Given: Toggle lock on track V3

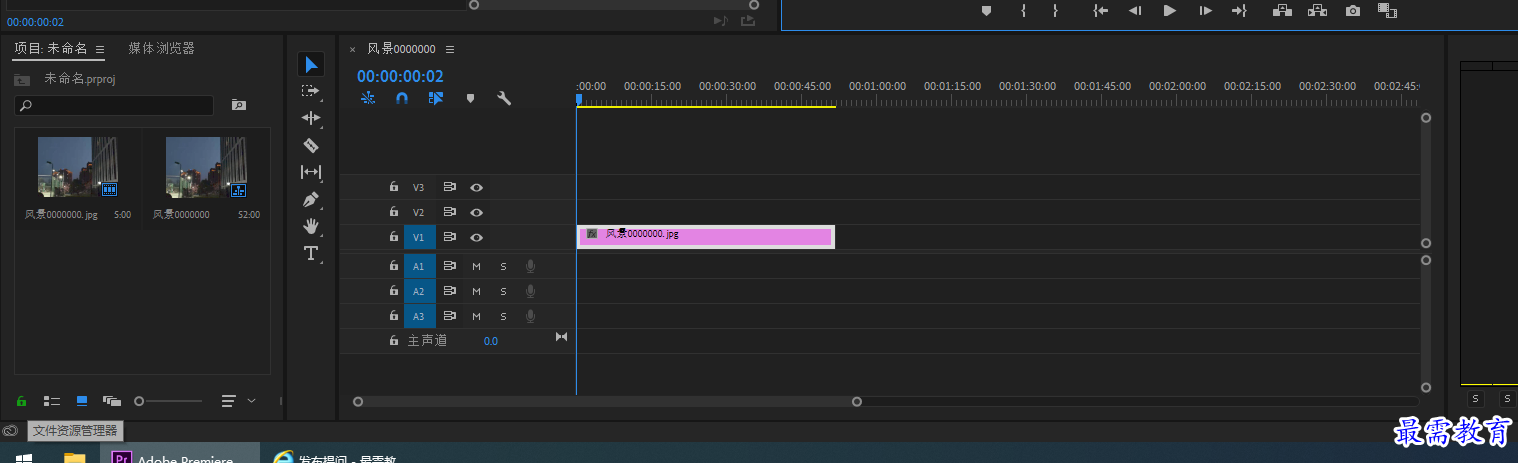Looking at the screenshot, I should pyautogui.click(x=394, y=187).
